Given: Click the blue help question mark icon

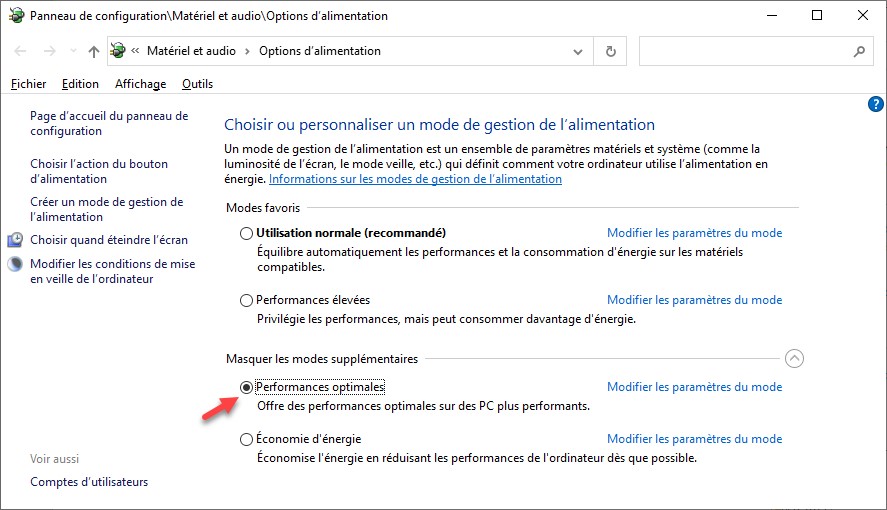Looking at the screenshot, I should [x=876, y=104].
